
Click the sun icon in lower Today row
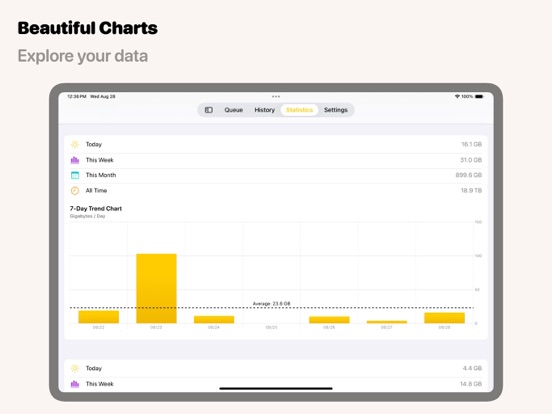(x=75, y=368)
